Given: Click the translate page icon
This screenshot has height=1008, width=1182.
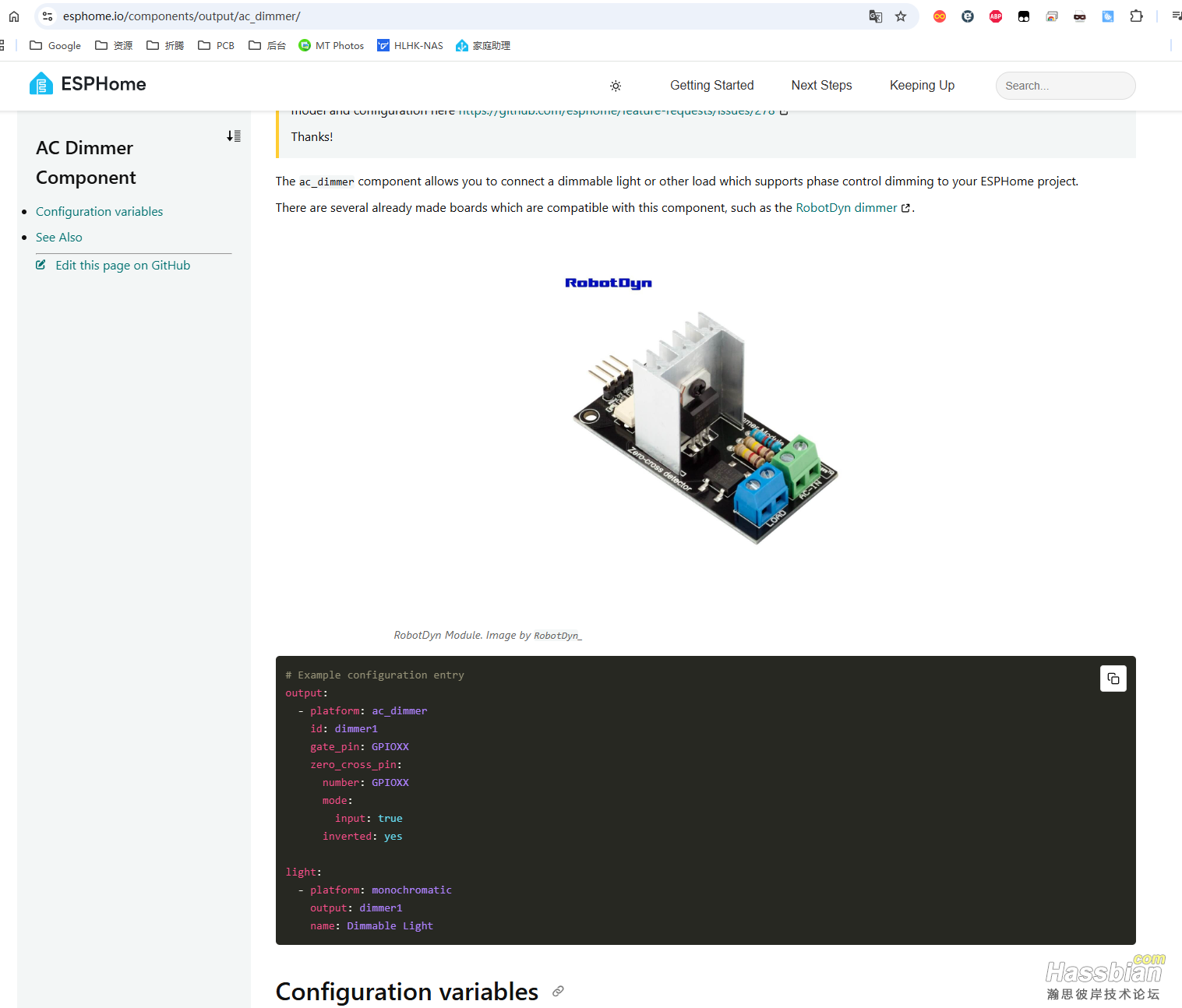Looking at the screenshot, I should point(876,16).
